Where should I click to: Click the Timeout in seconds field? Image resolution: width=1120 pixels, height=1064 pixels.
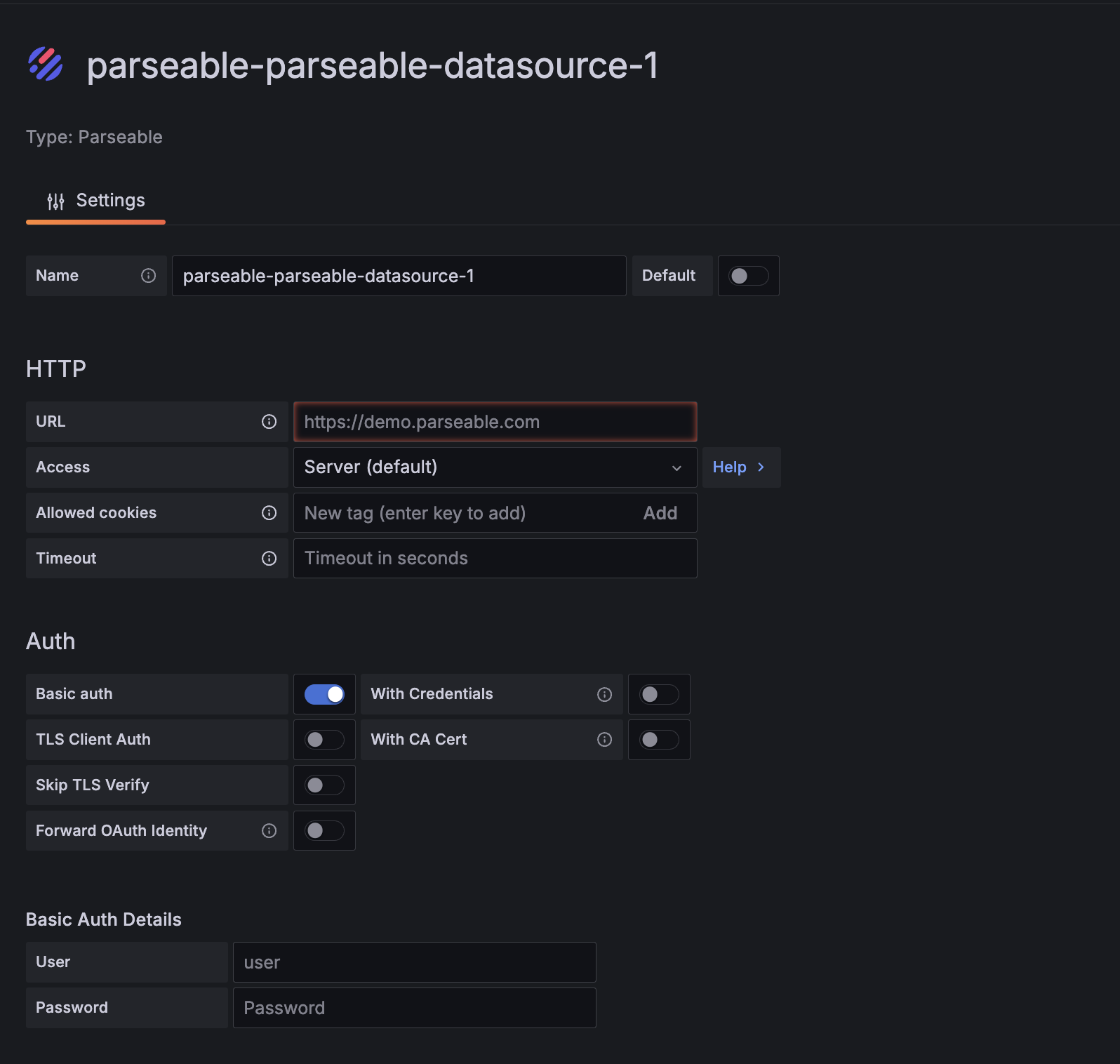tap(495, 559)
